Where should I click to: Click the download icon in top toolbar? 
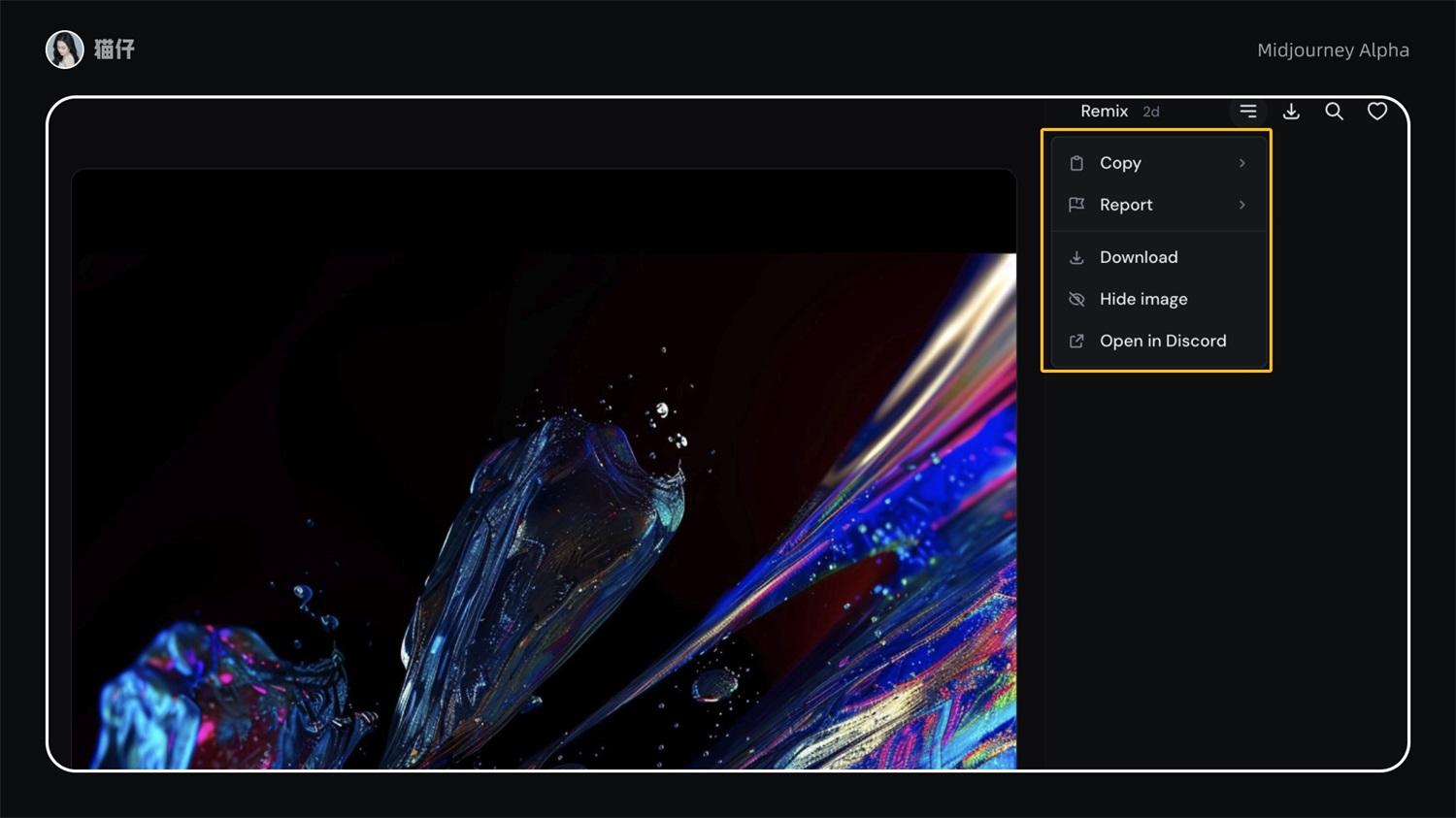(x=1291, y=112)
